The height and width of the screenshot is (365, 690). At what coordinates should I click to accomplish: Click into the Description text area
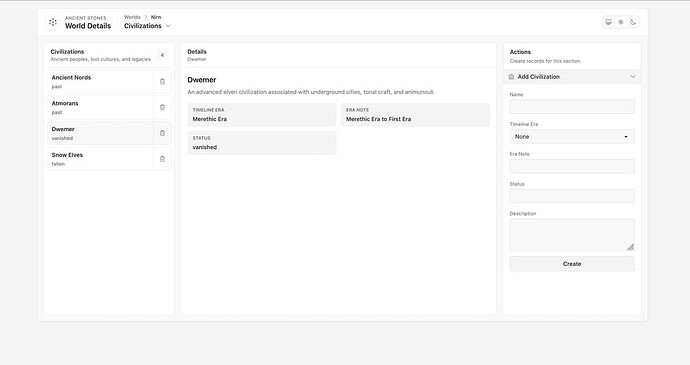(572, 235)
